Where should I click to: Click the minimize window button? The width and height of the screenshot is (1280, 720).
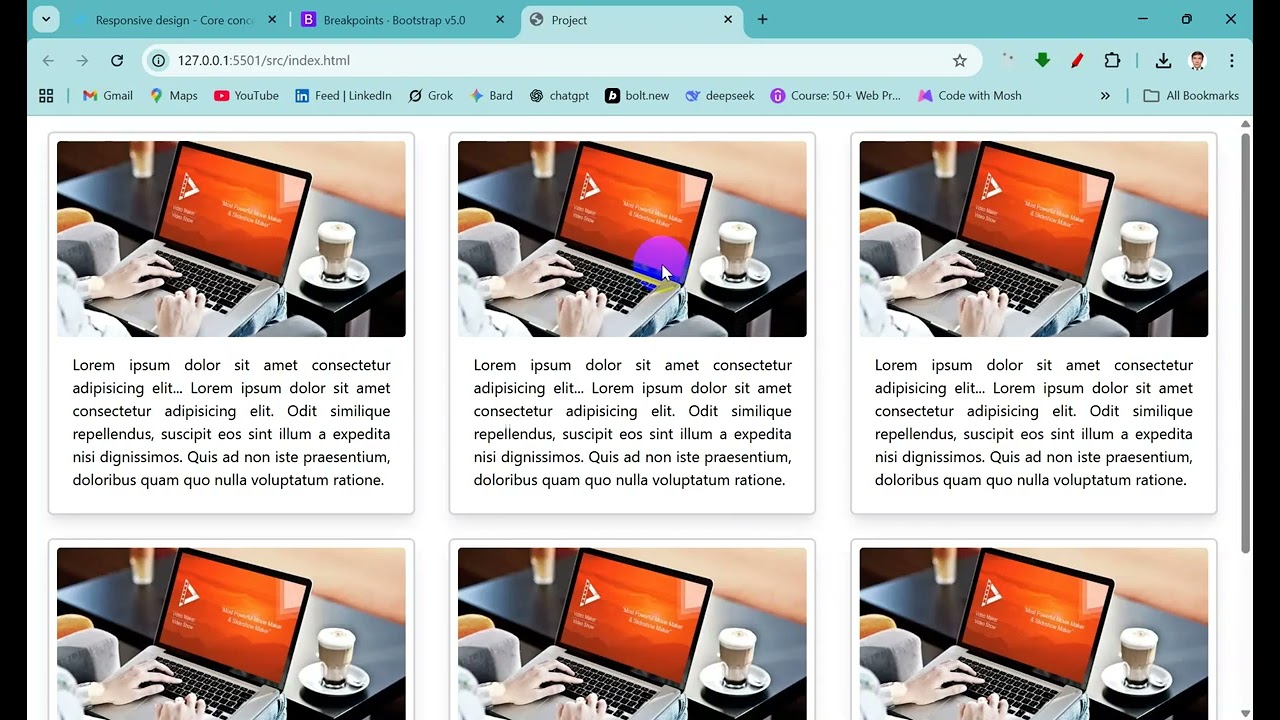[1142, 19]
